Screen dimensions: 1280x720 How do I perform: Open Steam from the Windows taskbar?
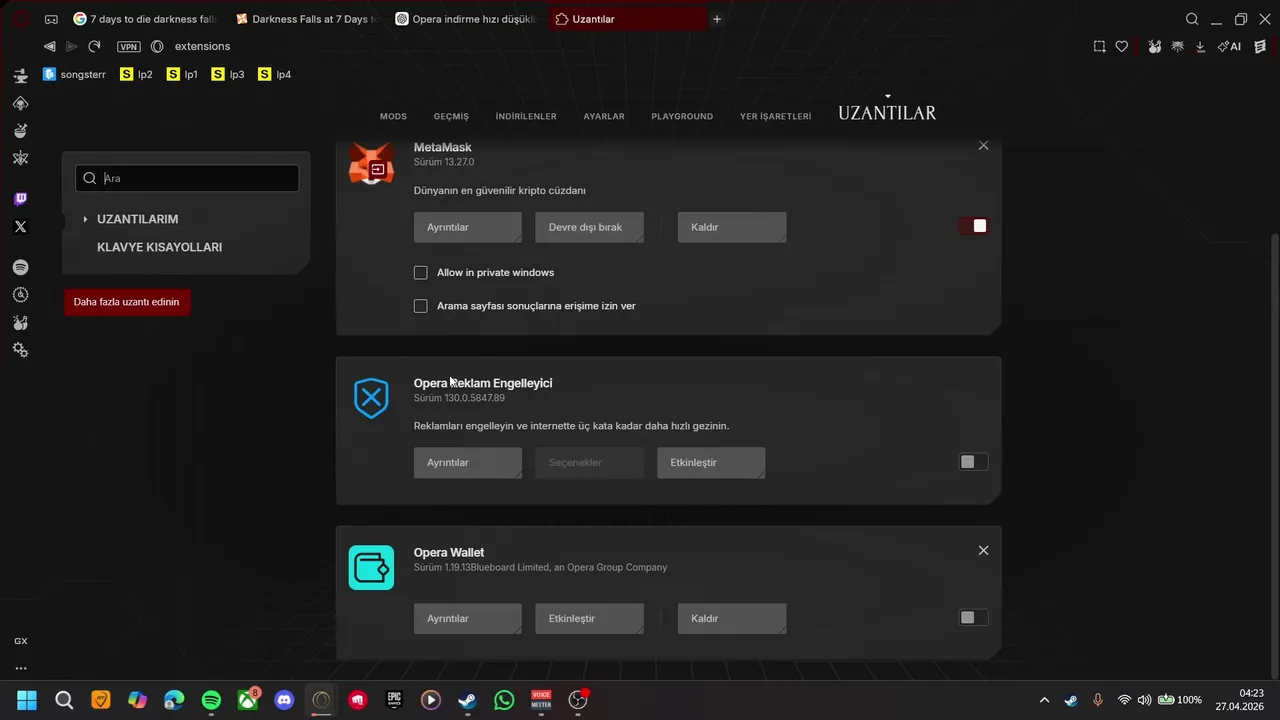coord(467,700)
